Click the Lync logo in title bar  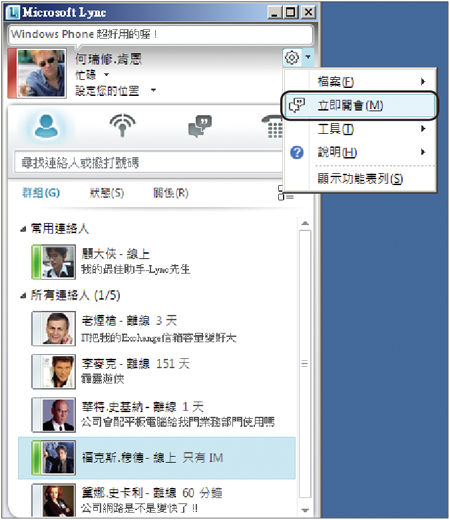pos(13,13)
